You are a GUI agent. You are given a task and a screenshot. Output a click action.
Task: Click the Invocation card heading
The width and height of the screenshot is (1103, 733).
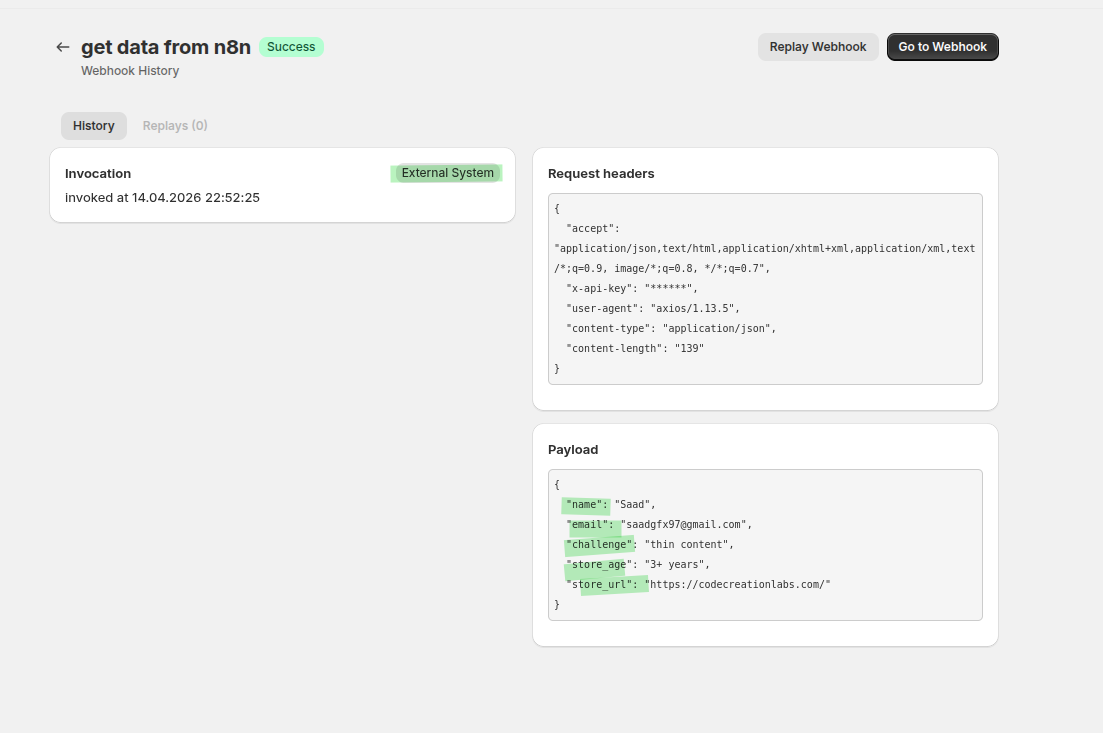pyautogui.click(x=98, y=173)
